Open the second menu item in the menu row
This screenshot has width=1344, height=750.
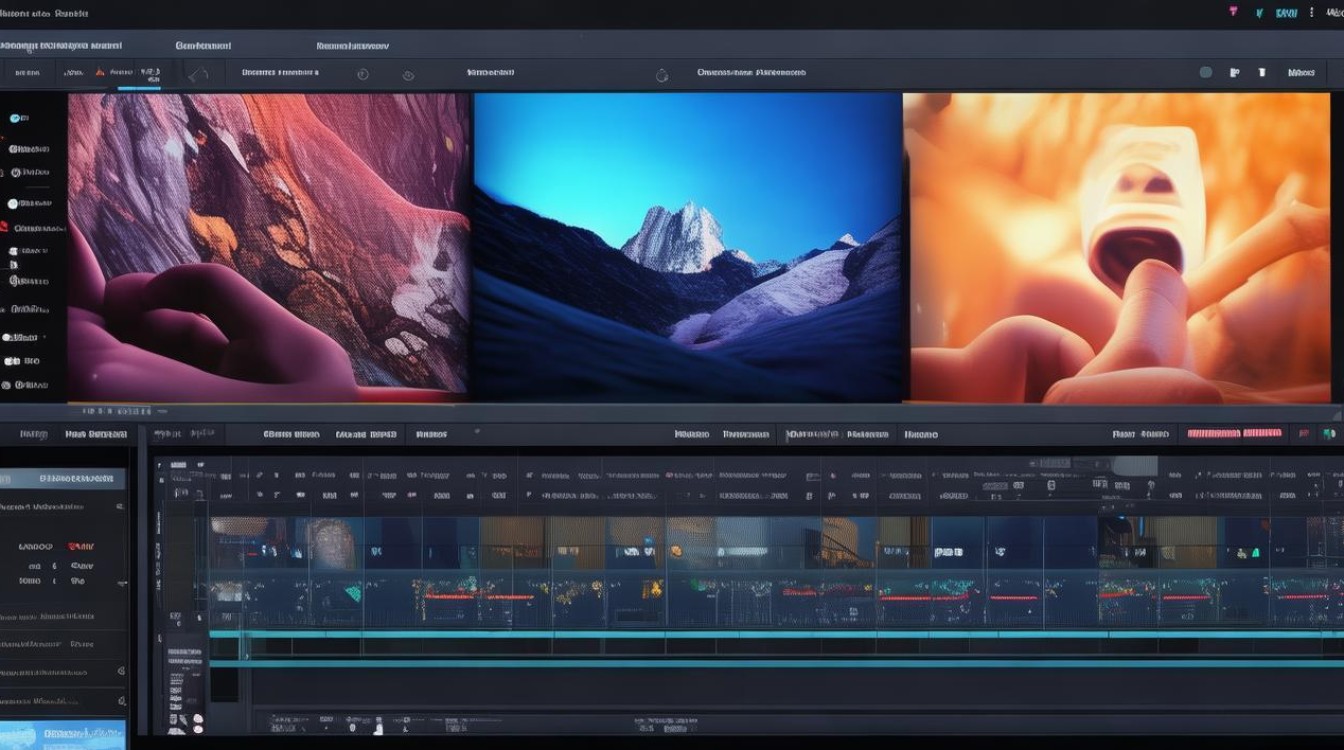pos(203,46)
